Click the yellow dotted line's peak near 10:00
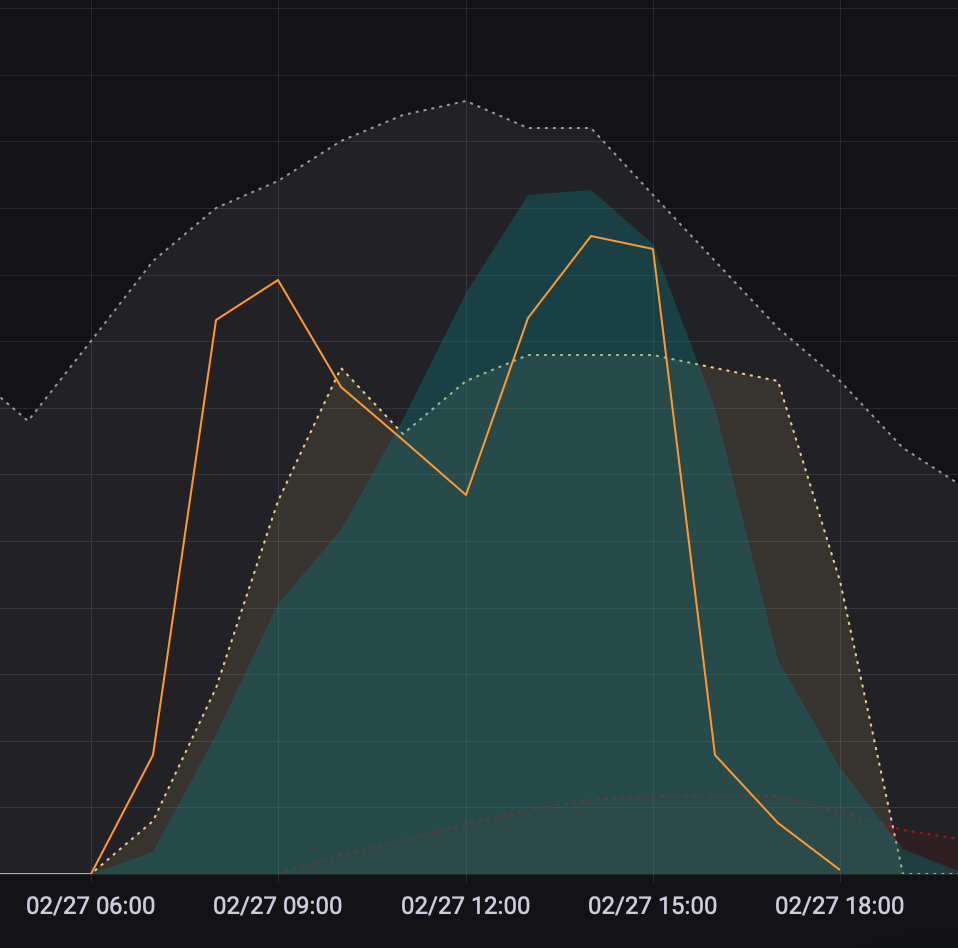Screen dimensions: 958x948 (341, 369)
